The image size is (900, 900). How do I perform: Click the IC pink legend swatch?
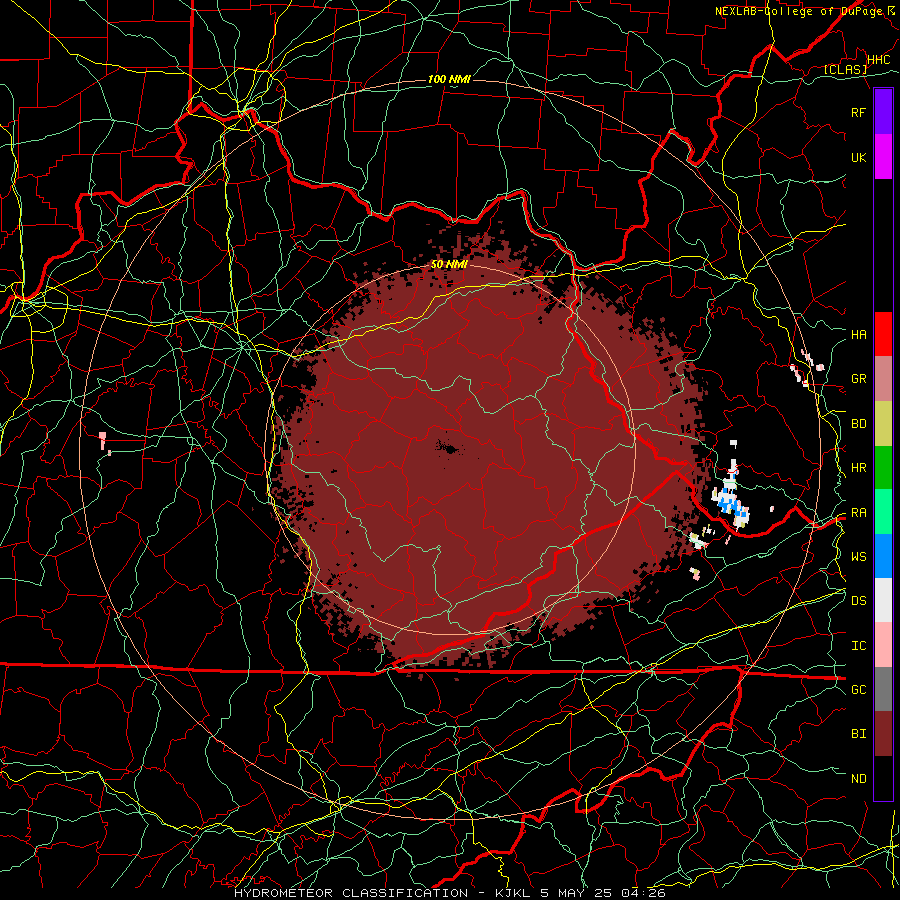(883, 645)
